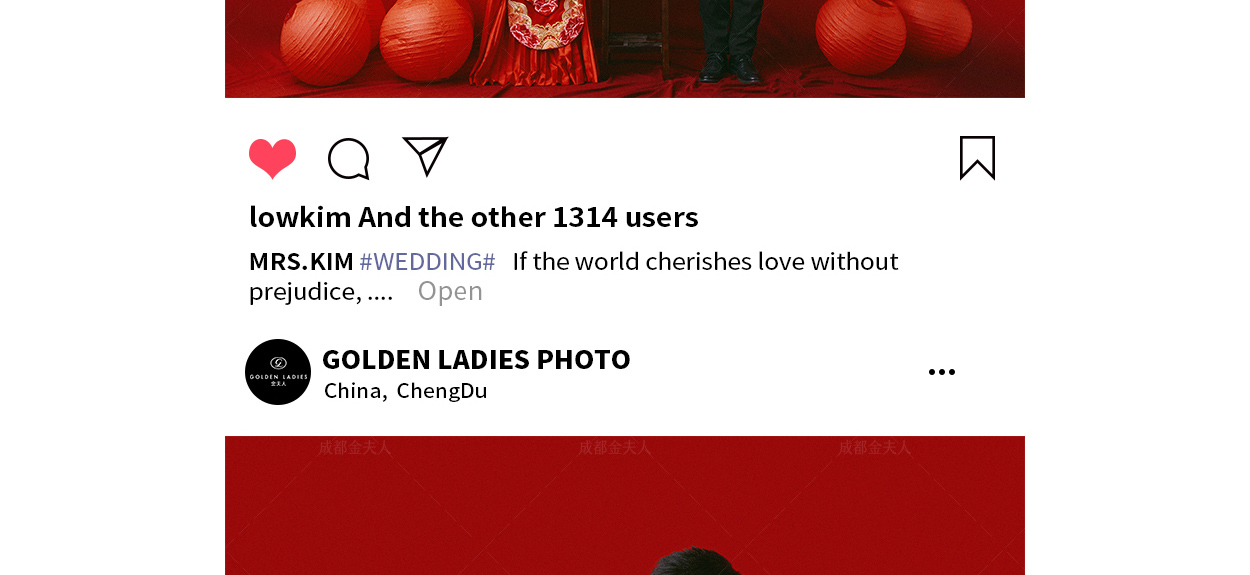The width and height of the screenshot is (1250, 575).
Task: Share the post via paper plane icon
Action: point(425,156)
